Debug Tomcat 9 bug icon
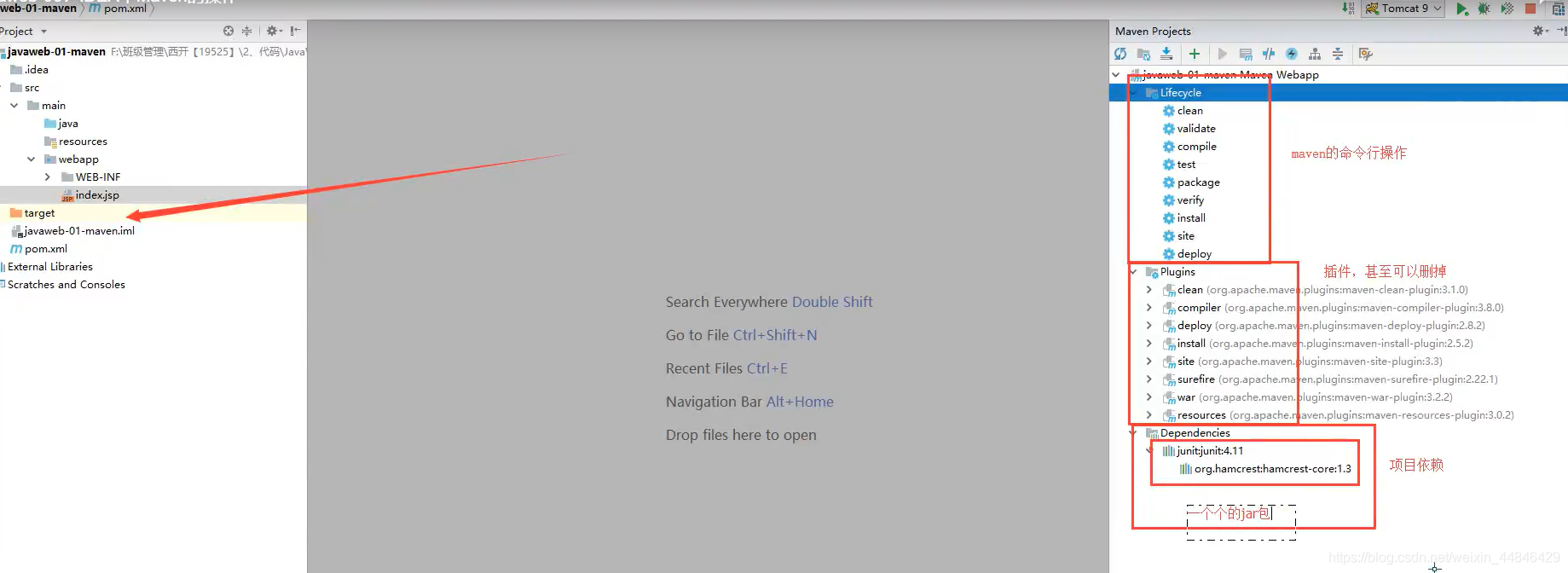Screen dimensions: 1568x573 (x=1484, y=9)
